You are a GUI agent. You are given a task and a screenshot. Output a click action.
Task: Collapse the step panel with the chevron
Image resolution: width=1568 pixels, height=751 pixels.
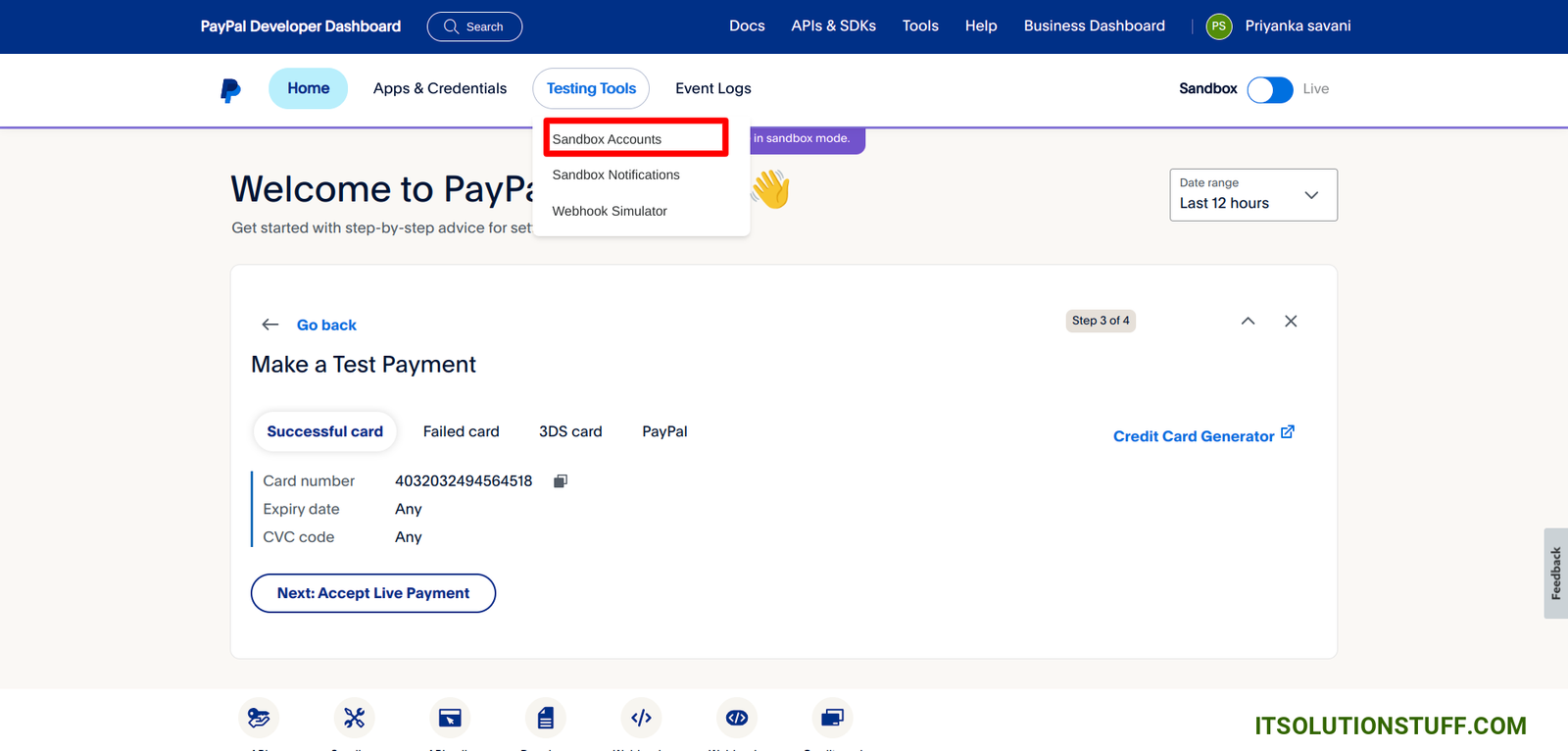point(1248,322)
